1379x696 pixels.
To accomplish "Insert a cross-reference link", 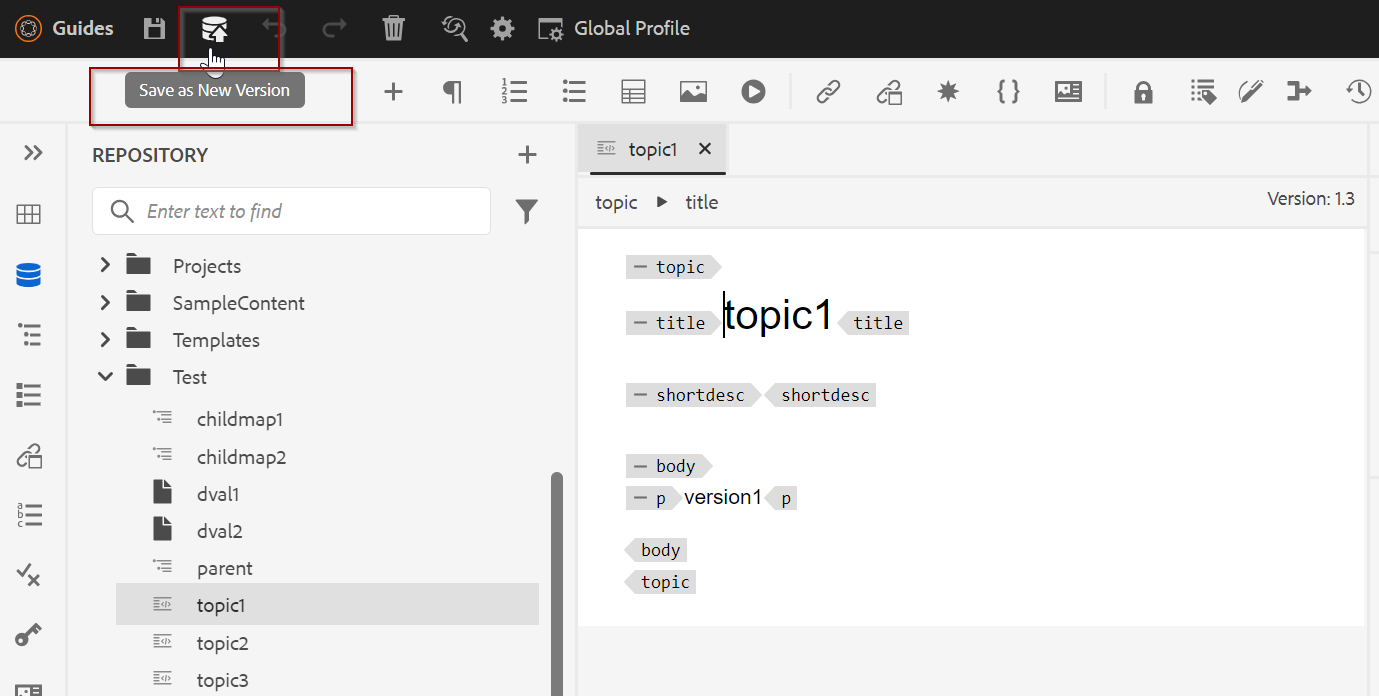I will (x=828, y=91).
